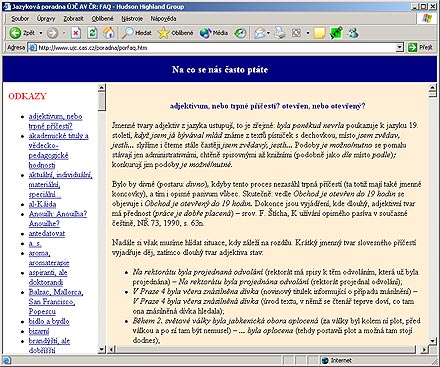The image size is (440, 367).
Task: Open the 'brandýští, ale dobříšští' link
Action: point(49,345)
